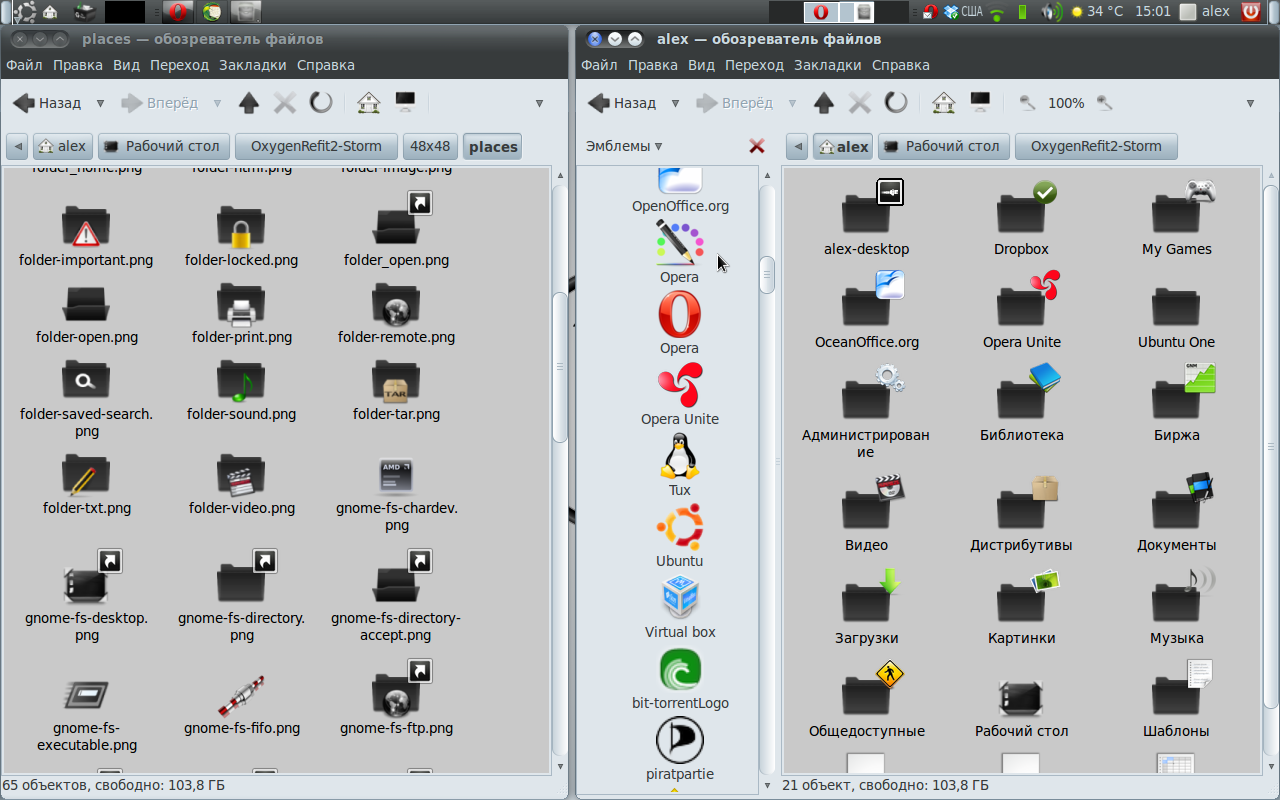Open Справка menu in places window

pos(326,65)
